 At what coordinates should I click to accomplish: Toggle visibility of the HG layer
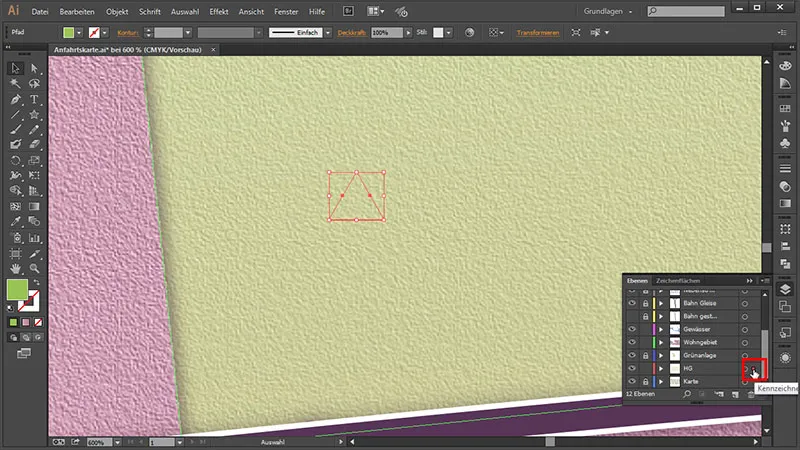pos(632,368)
